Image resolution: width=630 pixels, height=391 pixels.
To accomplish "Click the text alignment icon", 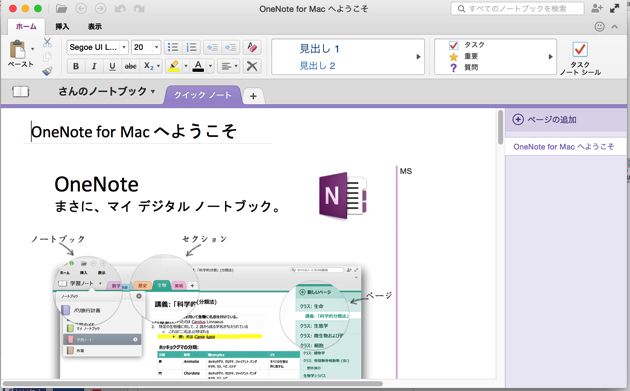I will click(x=226, y=66).
